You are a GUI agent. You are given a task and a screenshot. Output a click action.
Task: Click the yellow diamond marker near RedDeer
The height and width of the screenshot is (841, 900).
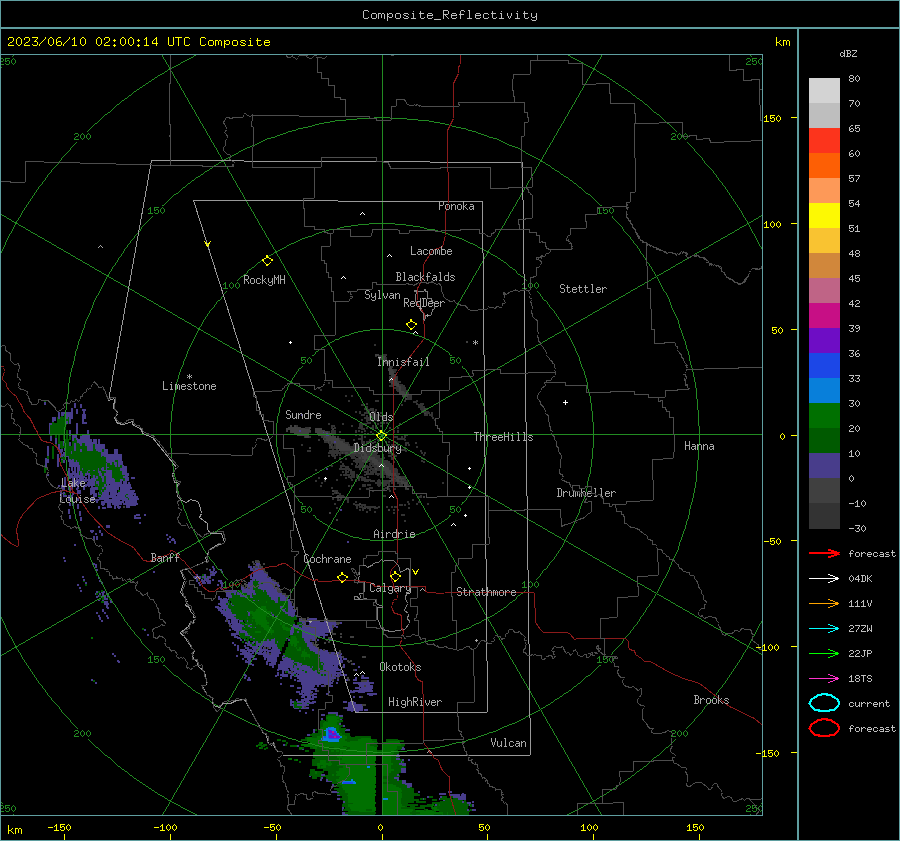click(x=412, y=325)
